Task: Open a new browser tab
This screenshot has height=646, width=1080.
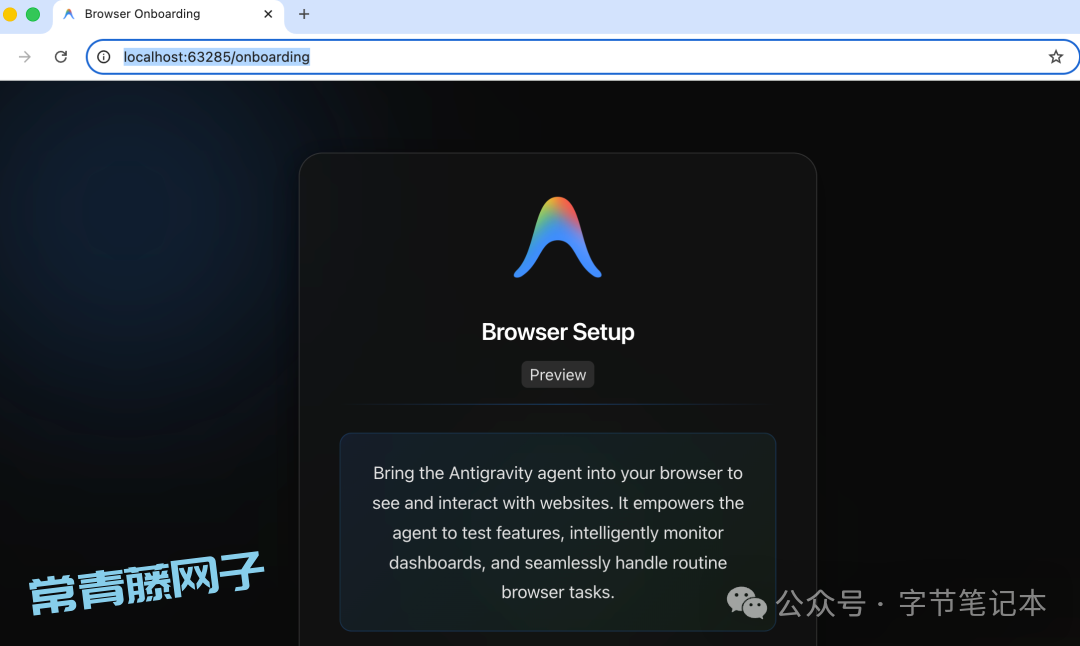Action: click(304, 14)
